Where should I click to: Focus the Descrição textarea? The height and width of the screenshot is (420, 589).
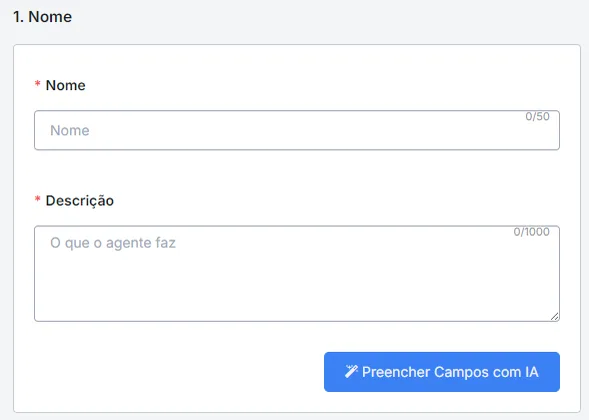click(x=297, y=273)
